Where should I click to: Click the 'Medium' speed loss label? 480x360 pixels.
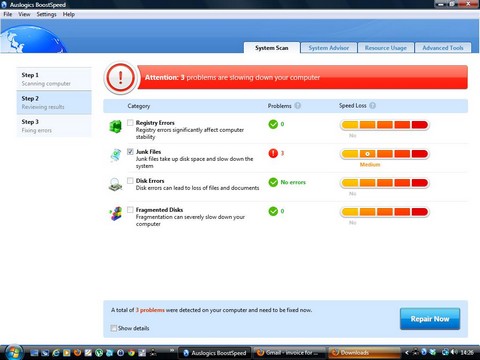[370, 165]
